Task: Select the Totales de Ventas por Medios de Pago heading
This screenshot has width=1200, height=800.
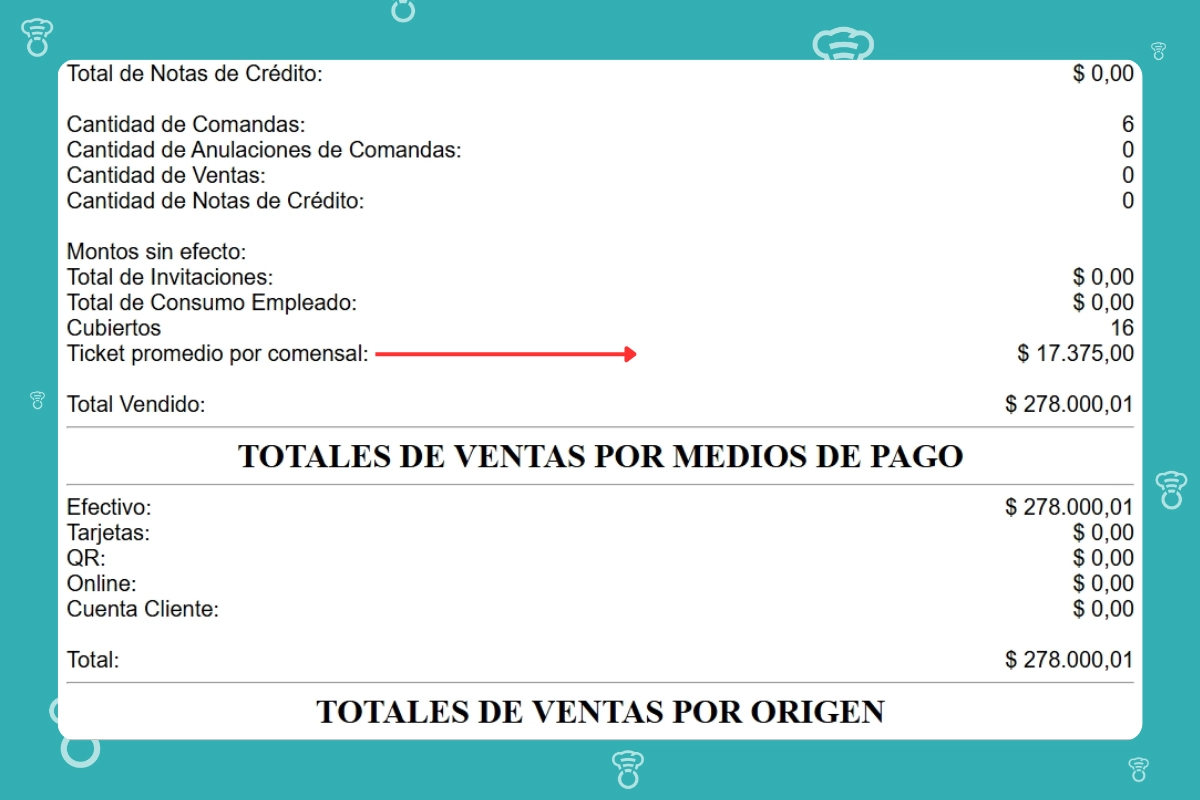Action: coord(600,456)
